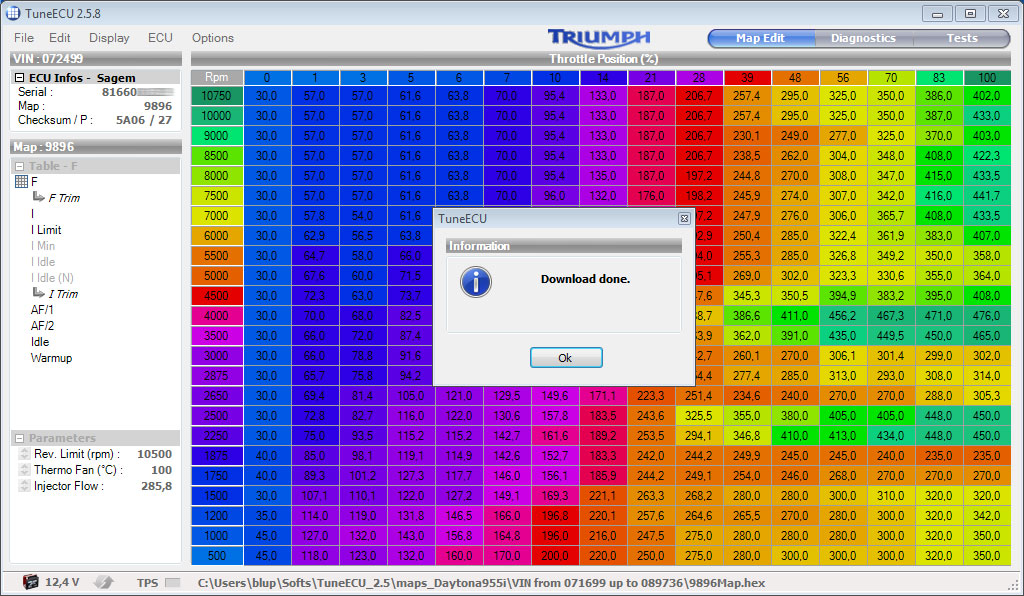This screenshot has height=596, width=1024.
Task: Adjust the Rev. Limit stepper
Action: click(24, 454)
